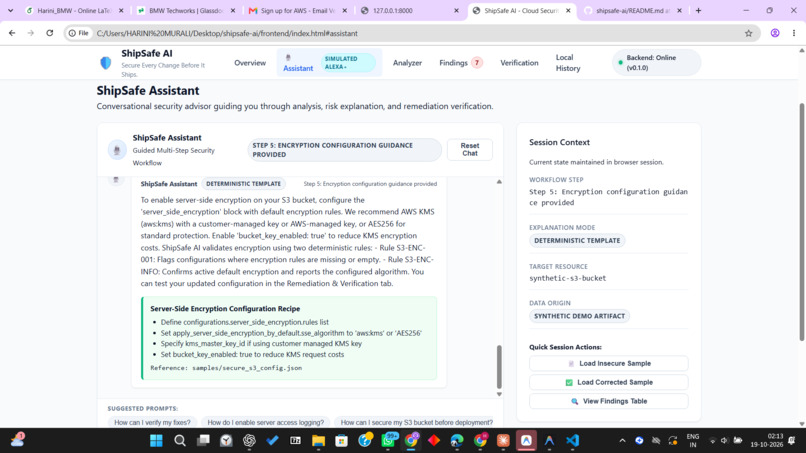Click the browser forward arrow
The width and height of the screenshot is (806, 453).
click(x=30, y=33)
